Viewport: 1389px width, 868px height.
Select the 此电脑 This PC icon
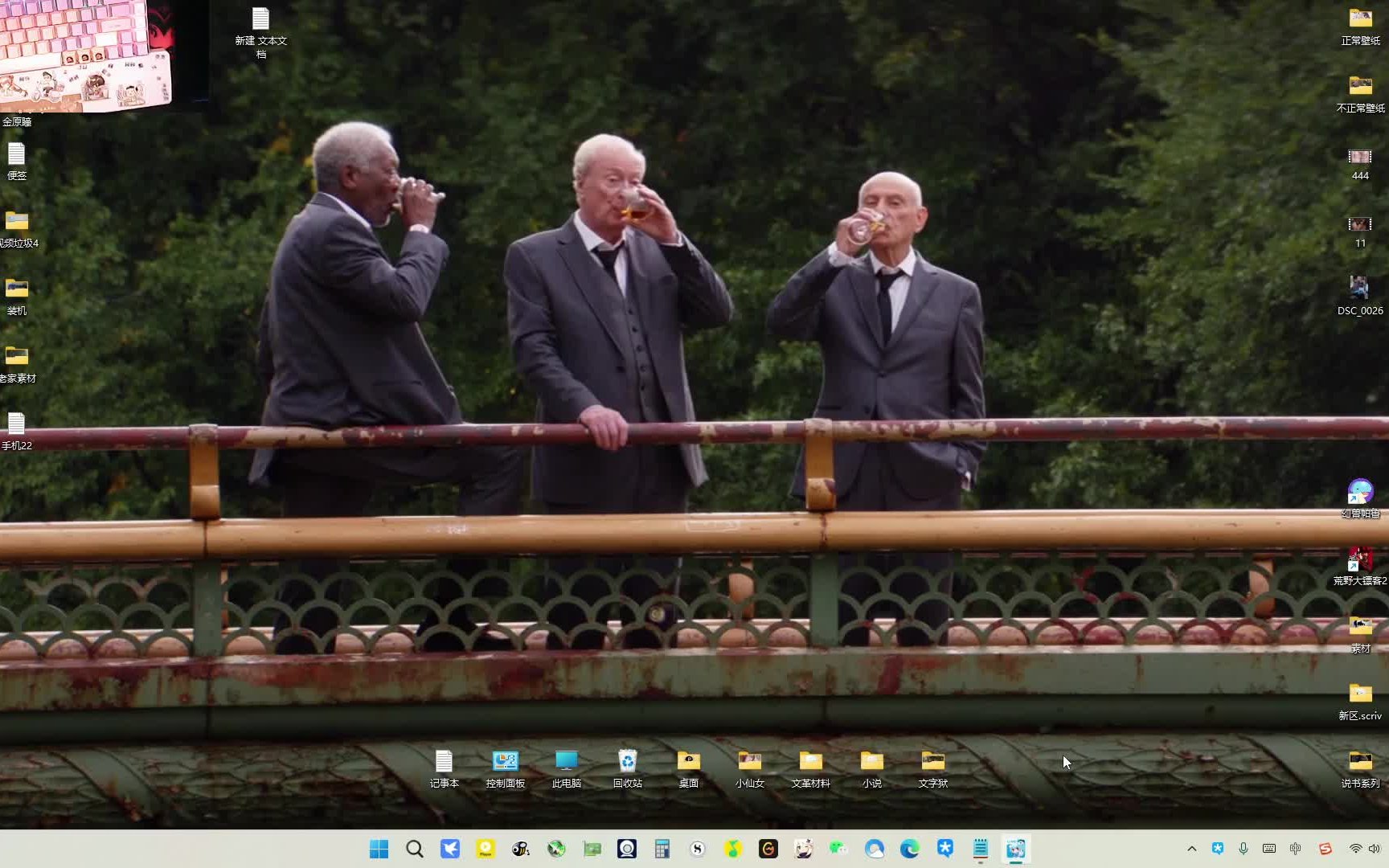(x=566, y=768)
